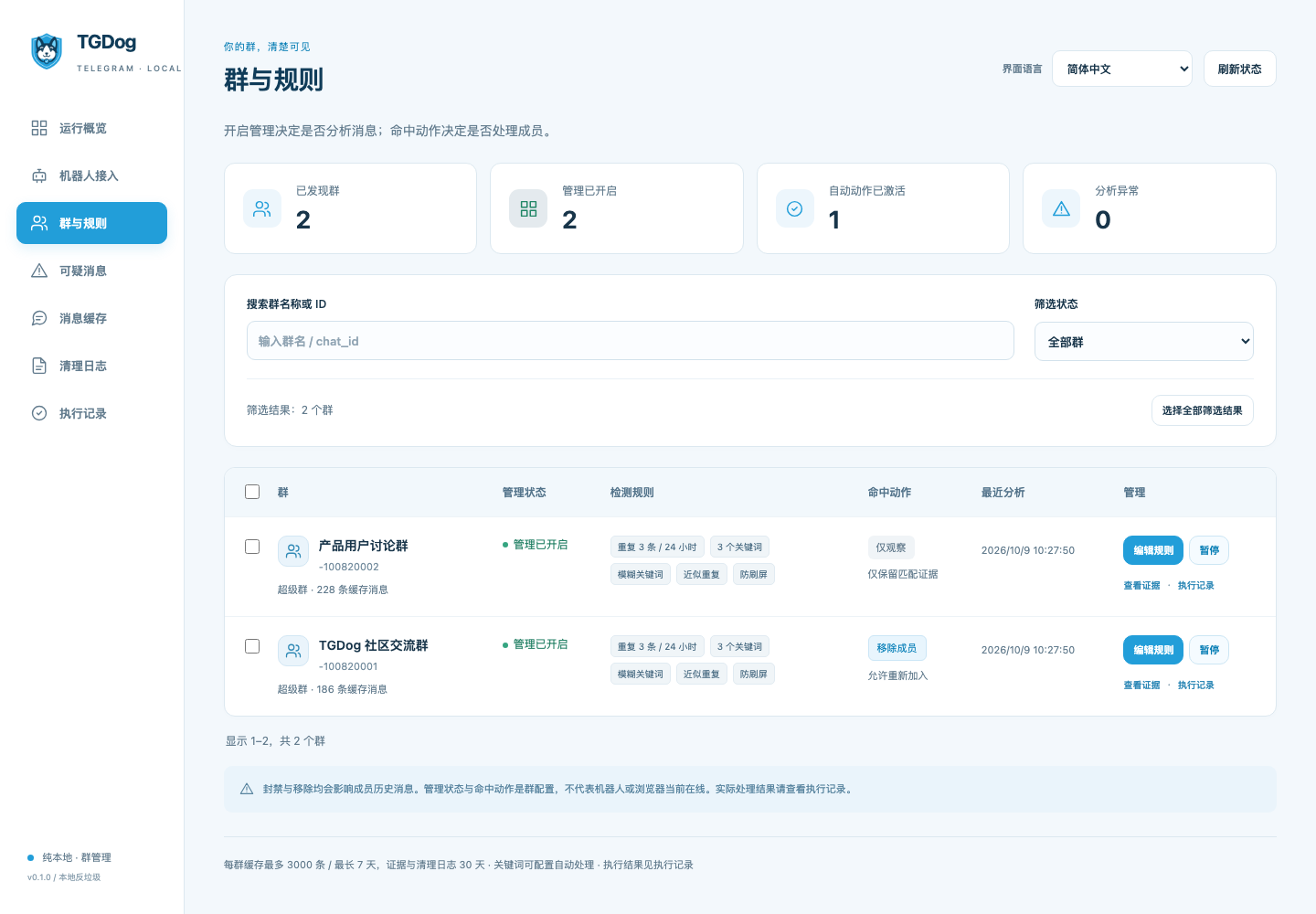Click the 群与规则 people icon in sidebar
Screen dimensions: 1316x914
coord(39,223)
